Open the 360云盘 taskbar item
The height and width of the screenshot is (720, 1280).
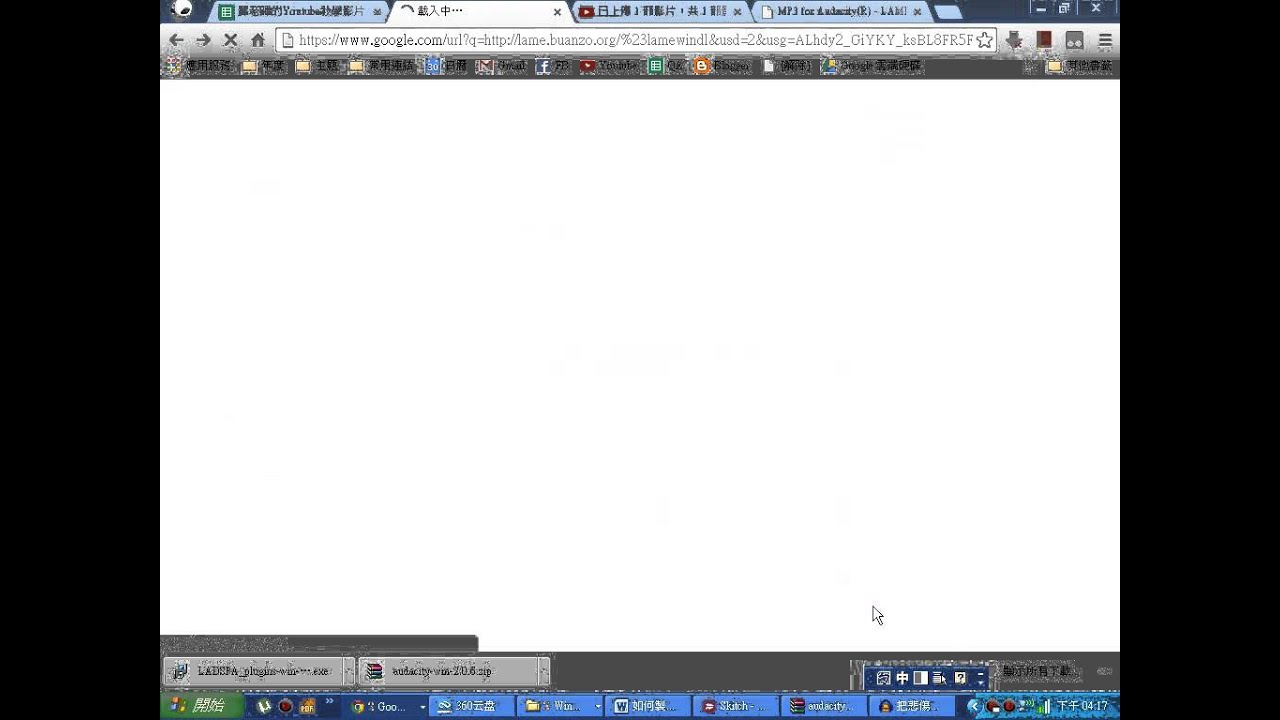coord(472,706)
